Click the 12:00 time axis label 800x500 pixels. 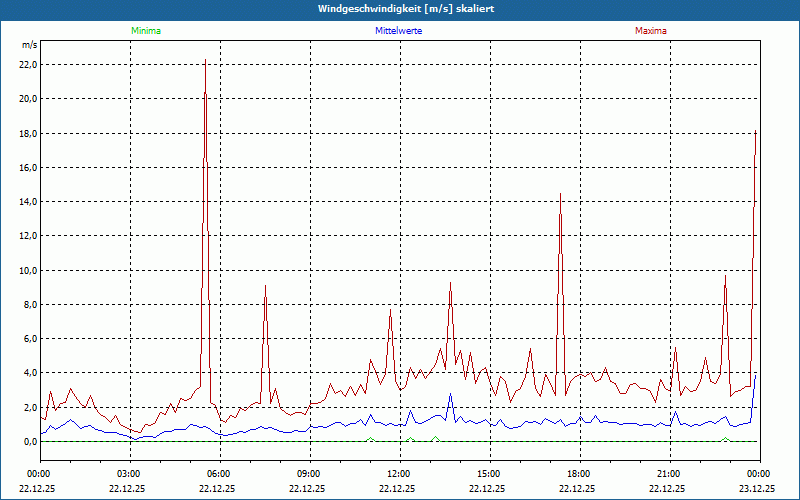pyautogui.click(x=401, y=474)
